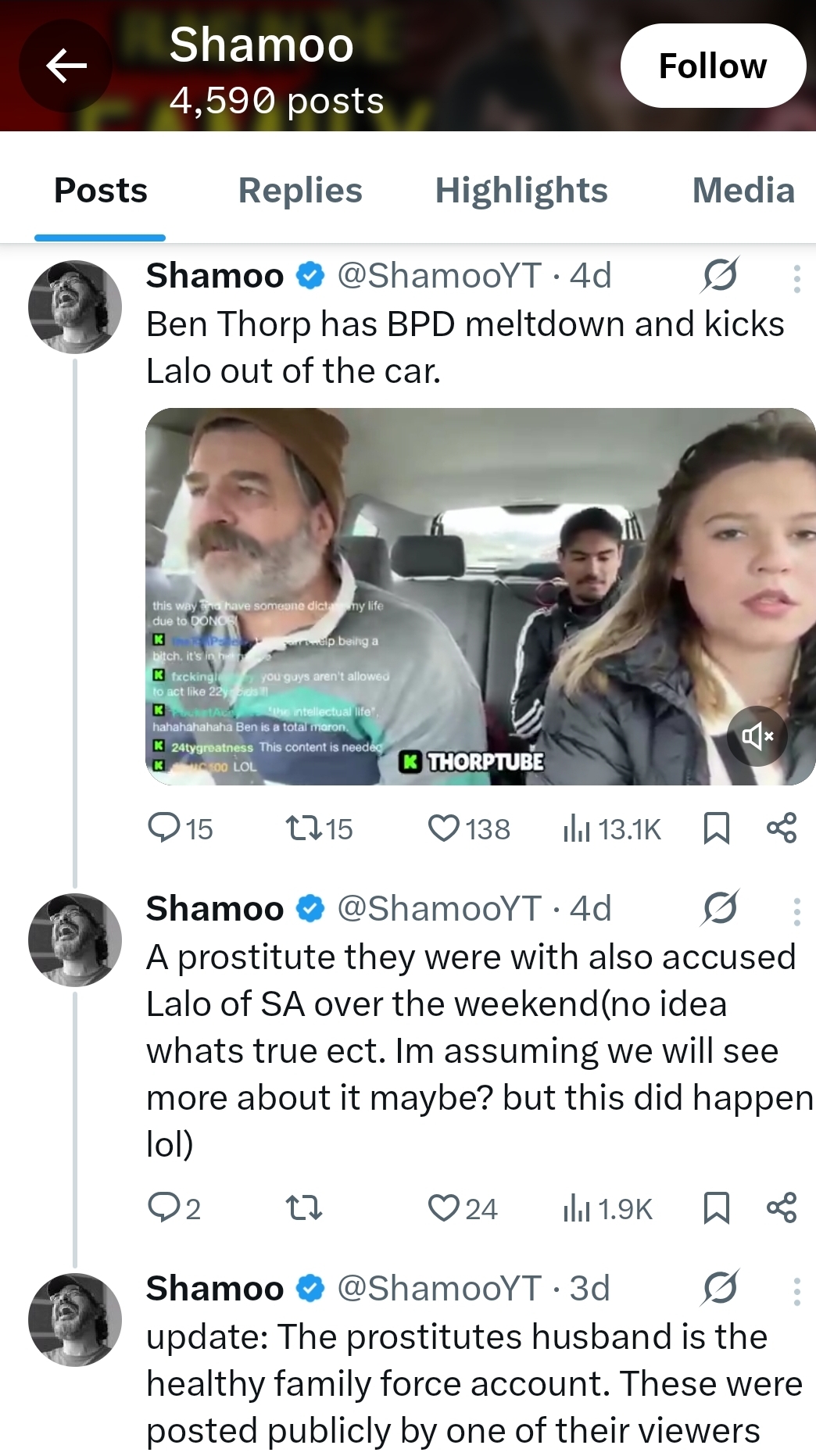The width and height of the screenshot is (816, 1456).
Task: Like the post with 138 likes
Action: coord(468,828)
